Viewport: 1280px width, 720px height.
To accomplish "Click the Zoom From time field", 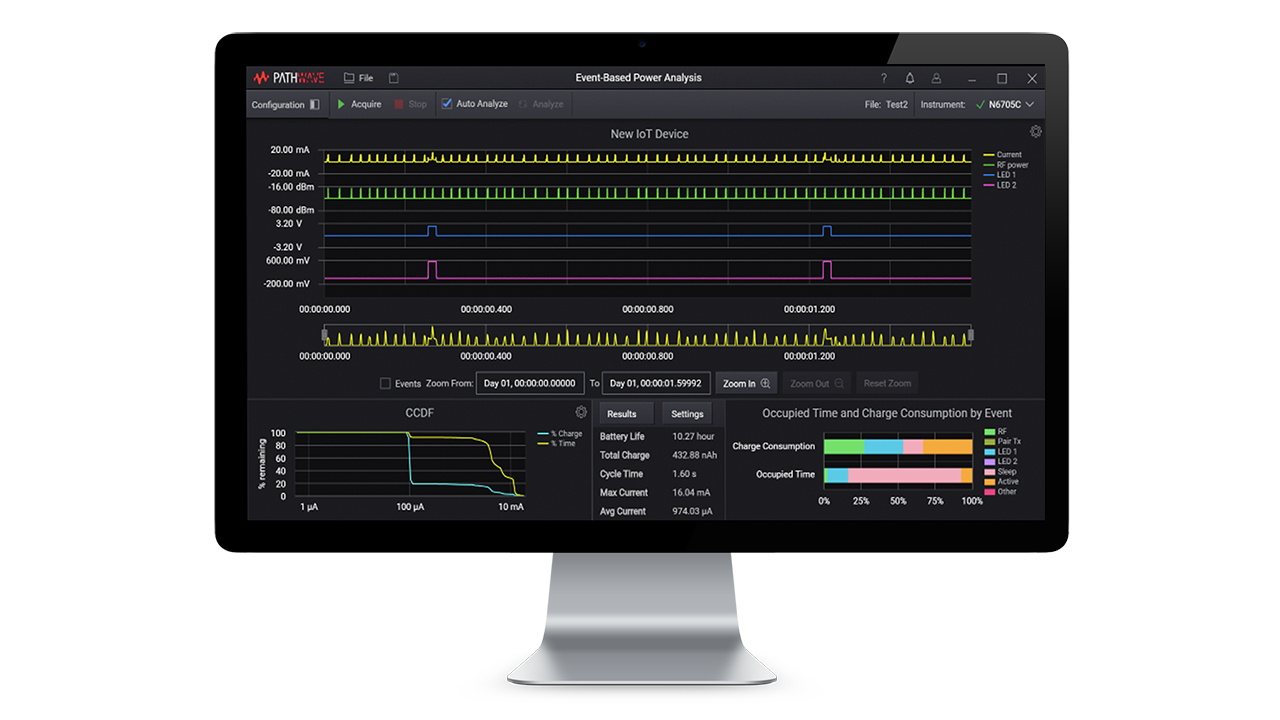I will coord(529,383).
